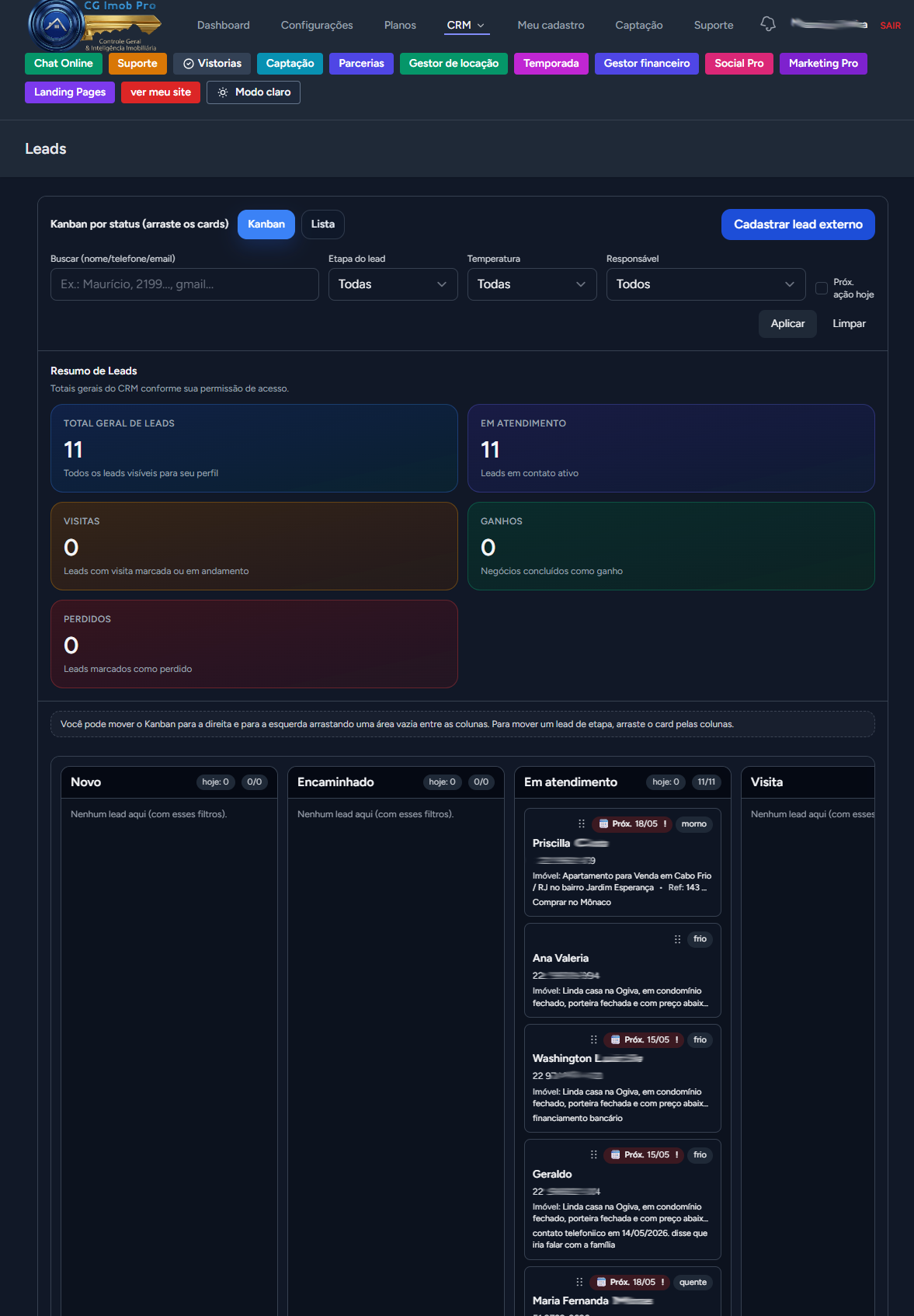Screen dimensions: 914x1316
Task: Click the Visitas summary card
Action: coord(254,546)
